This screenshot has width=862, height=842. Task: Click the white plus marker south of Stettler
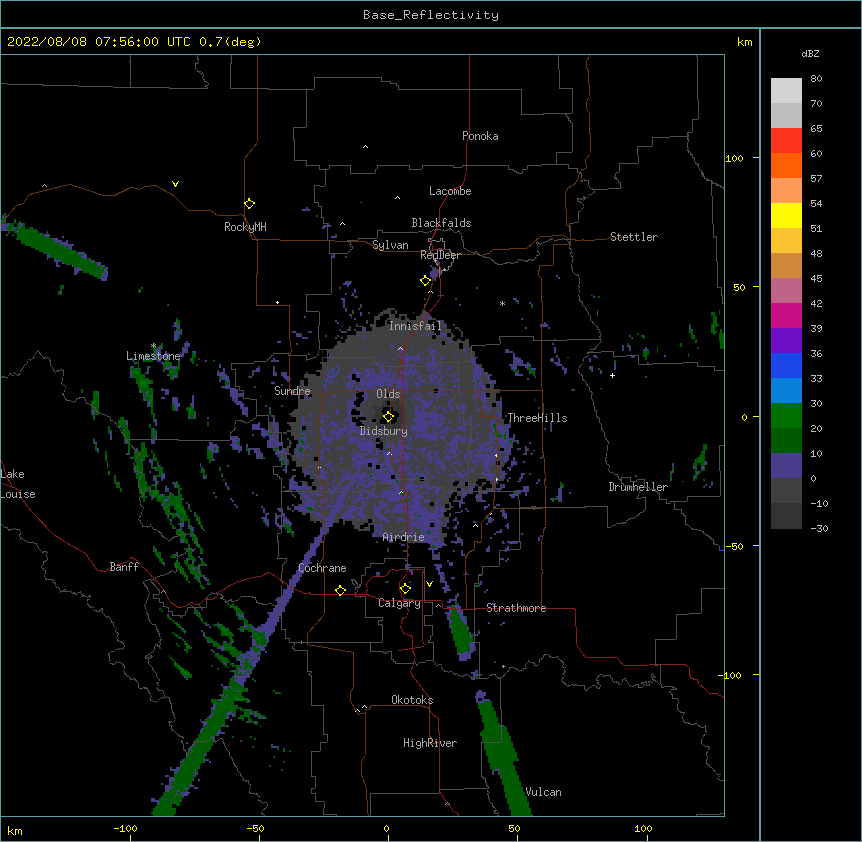point(612,375)
